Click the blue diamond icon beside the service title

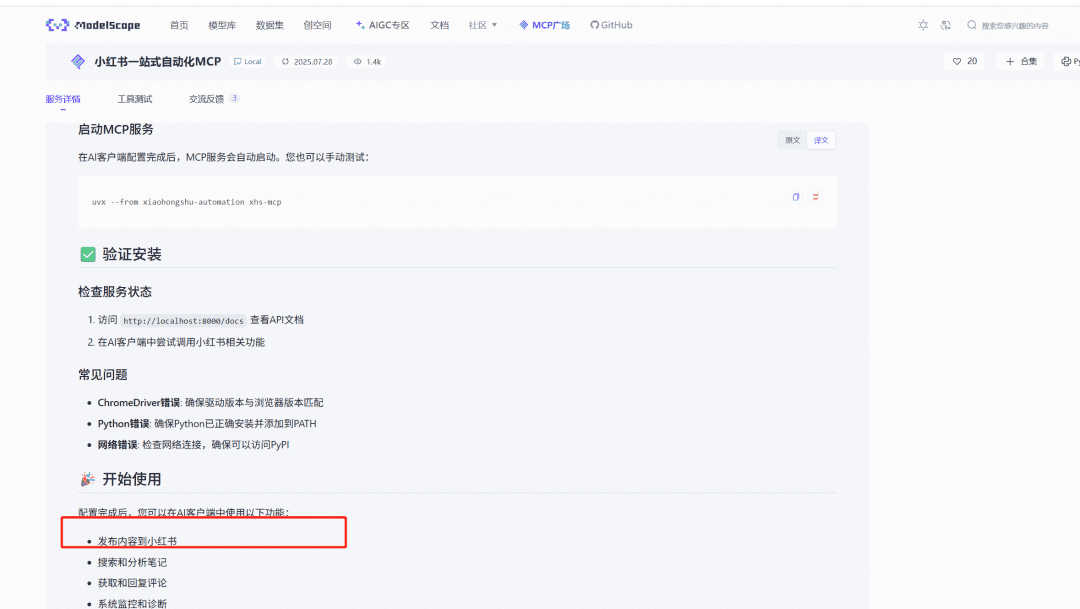(78, 61)
